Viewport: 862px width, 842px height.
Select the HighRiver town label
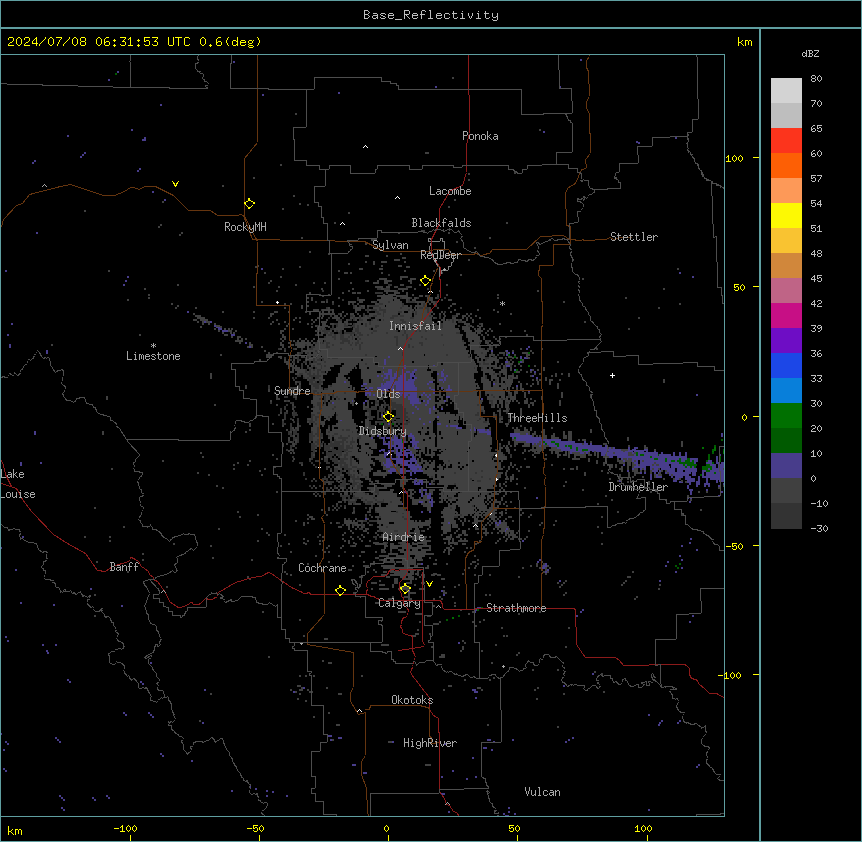pyautogui.click(x=429, y=743)
